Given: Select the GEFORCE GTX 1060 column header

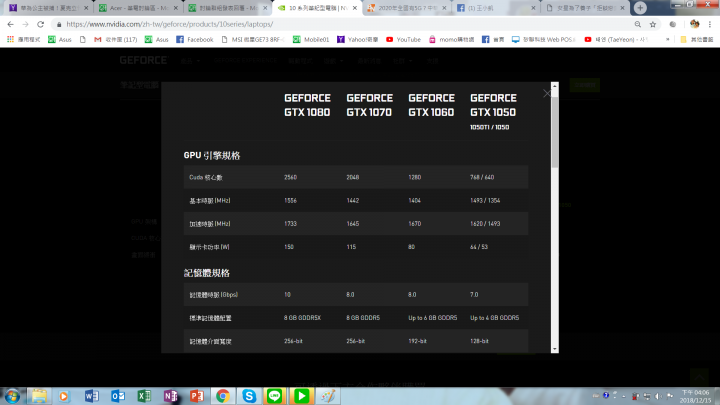Looking at the screenshot, I should tap(432, 105).
